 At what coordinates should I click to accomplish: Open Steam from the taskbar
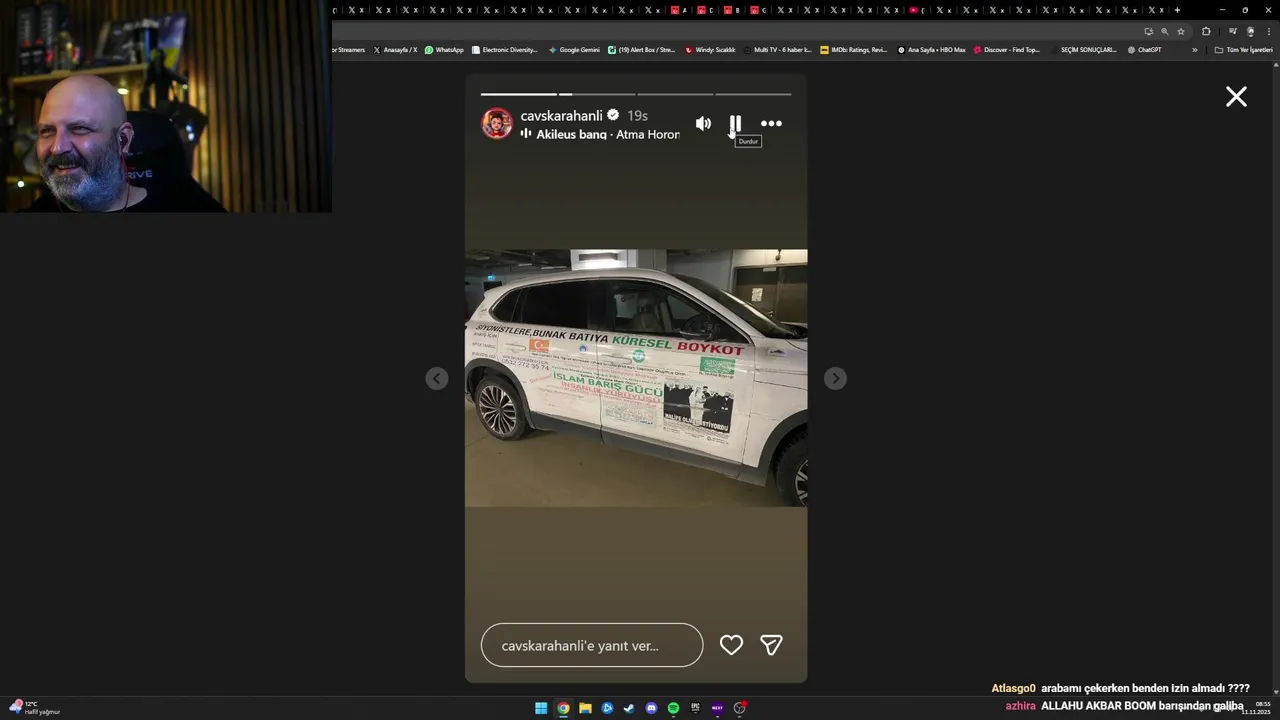pyautogui.click(x=629, y=708)
